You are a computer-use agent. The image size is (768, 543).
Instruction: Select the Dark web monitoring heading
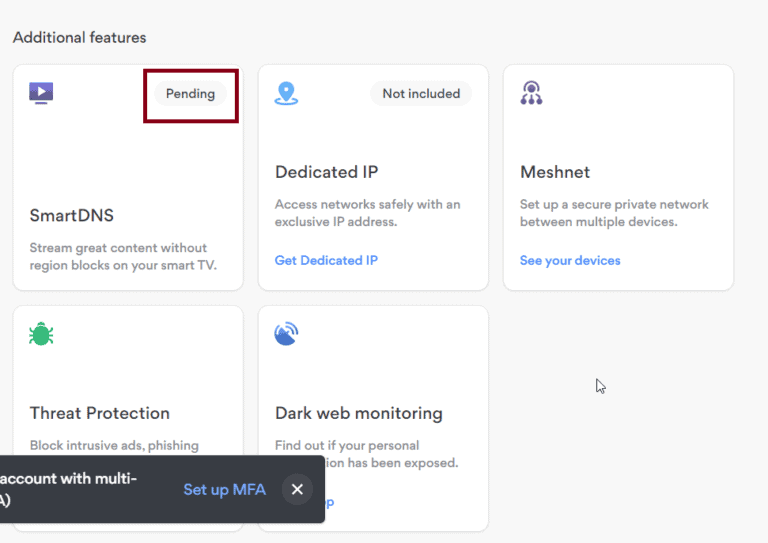pyautogui.click(x=359, y=413)
